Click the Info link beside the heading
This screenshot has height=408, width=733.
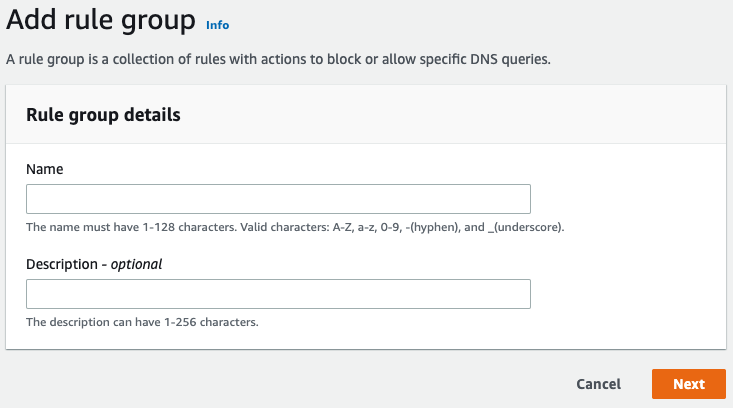(216, 22)
